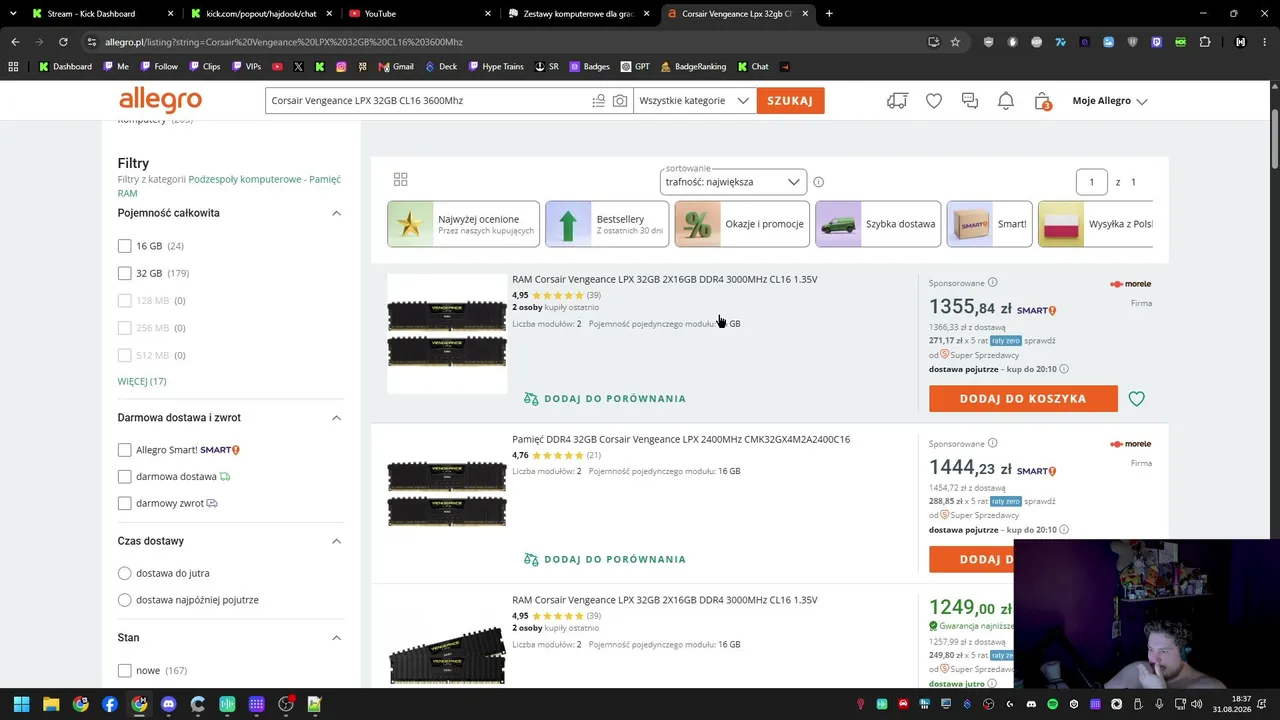The height and width of the screenshot is (720, 1280).
Task: Select Szybka dostawa quick filter
Action: click(x=878, y=224)
